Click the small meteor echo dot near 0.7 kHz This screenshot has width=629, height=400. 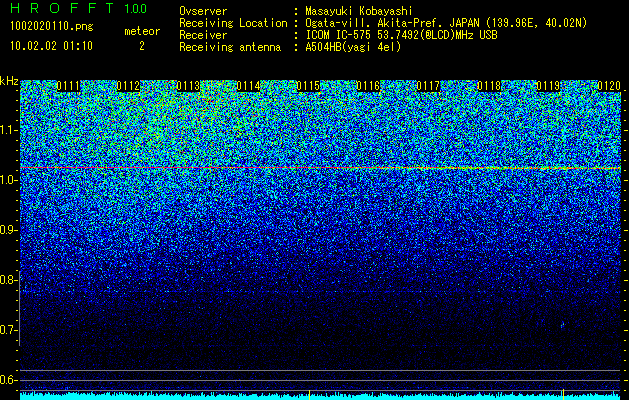click(562, 325)
